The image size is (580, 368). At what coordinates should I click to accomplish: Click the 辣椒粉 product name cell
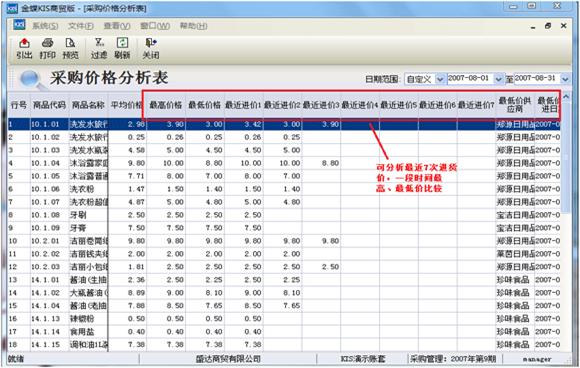[88, 318]
